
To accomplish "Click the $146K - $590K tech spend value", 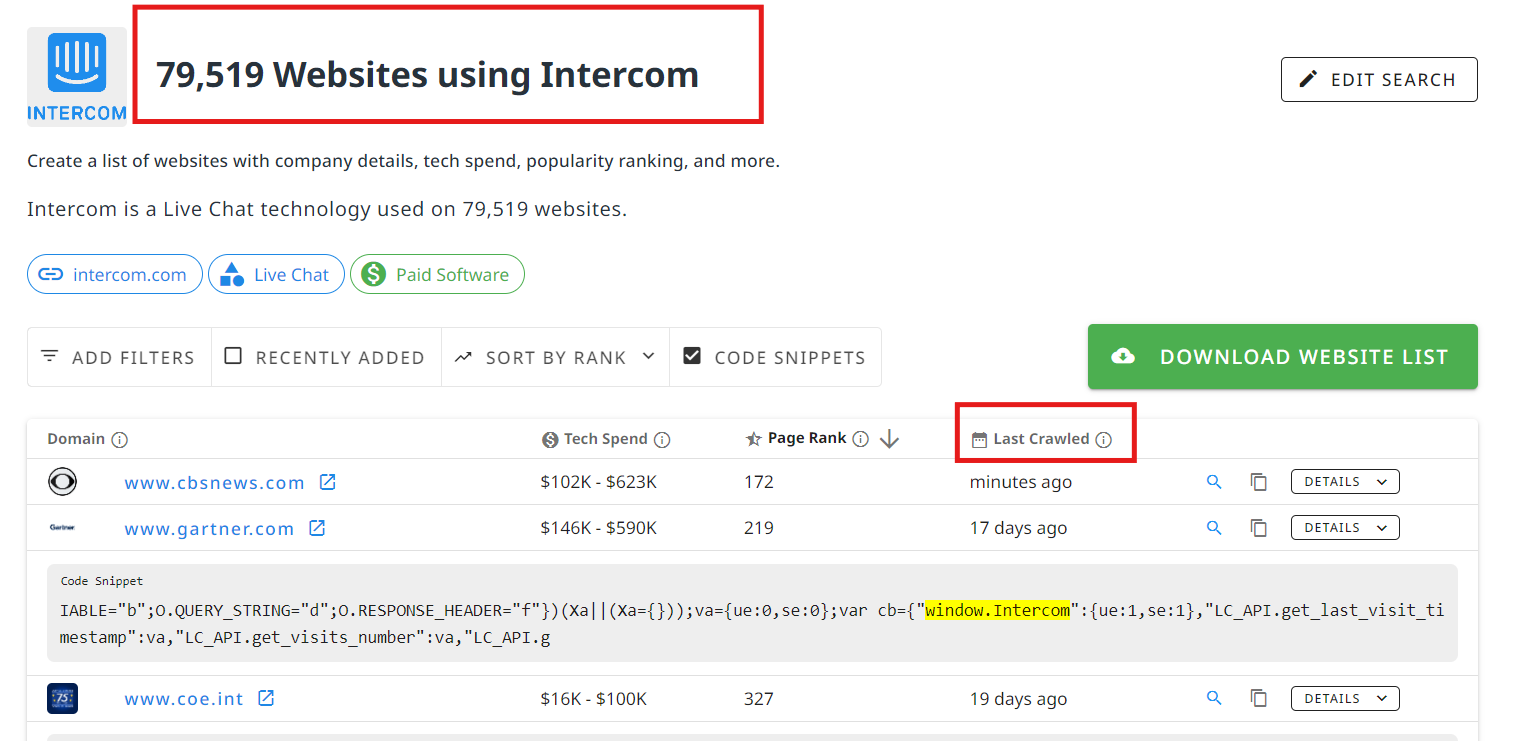I will tap(599, 528).
